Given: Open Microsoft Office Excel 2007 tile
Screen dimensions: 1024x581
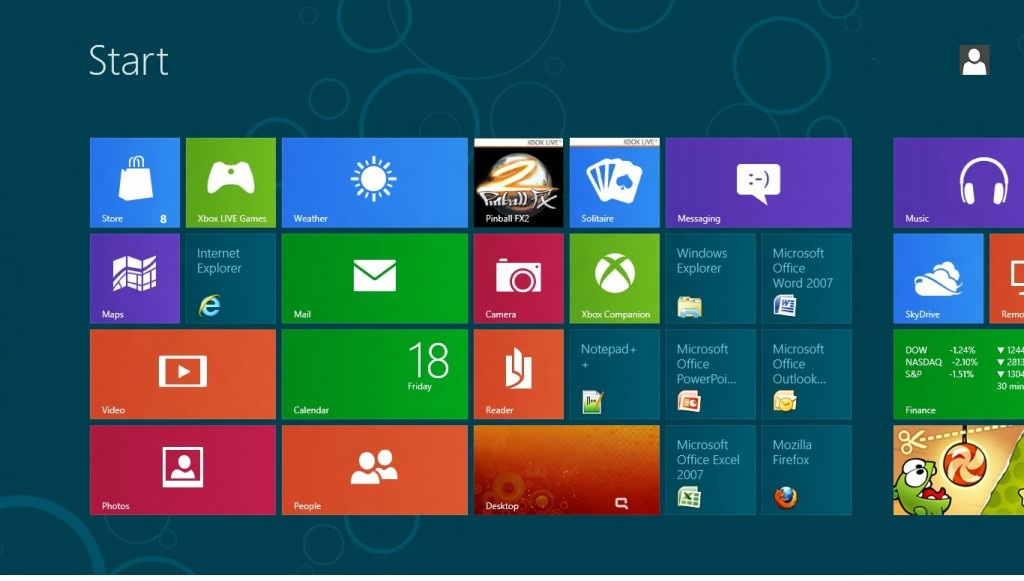Looking at the screenshot, I should pyautogui.click(x=711, y=470).
